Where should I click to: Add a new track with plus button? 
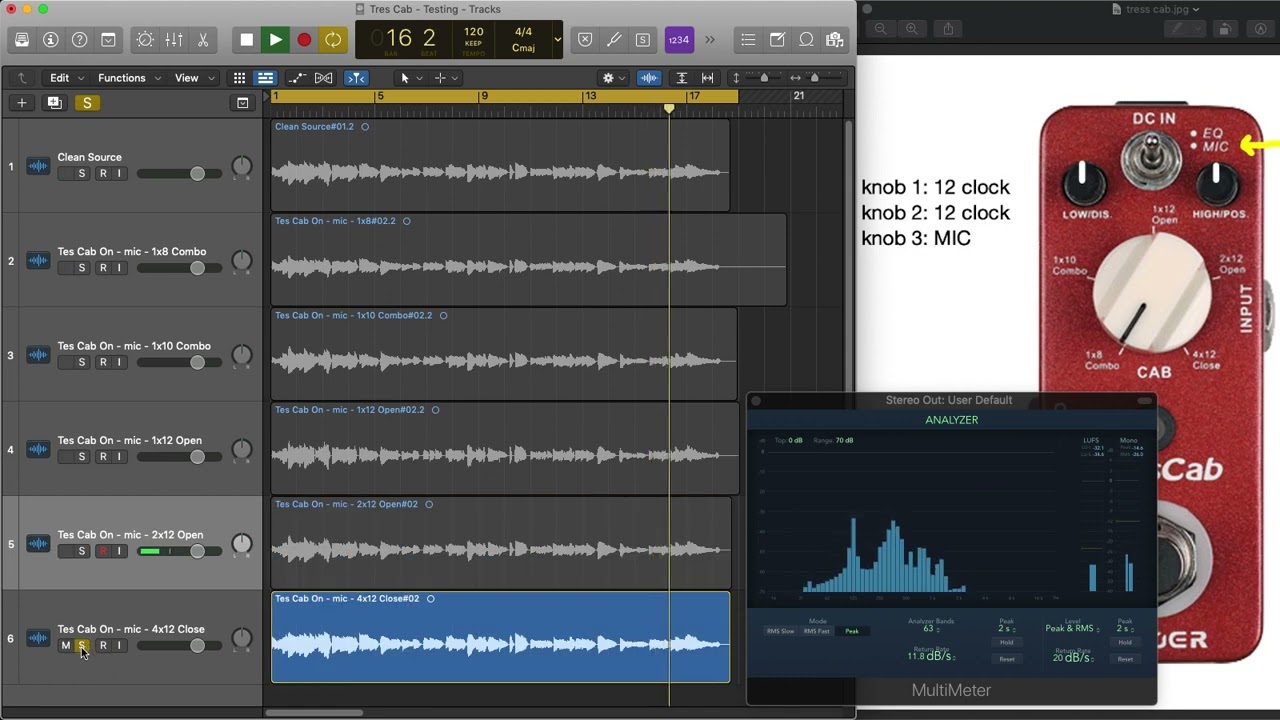[22, 103]
